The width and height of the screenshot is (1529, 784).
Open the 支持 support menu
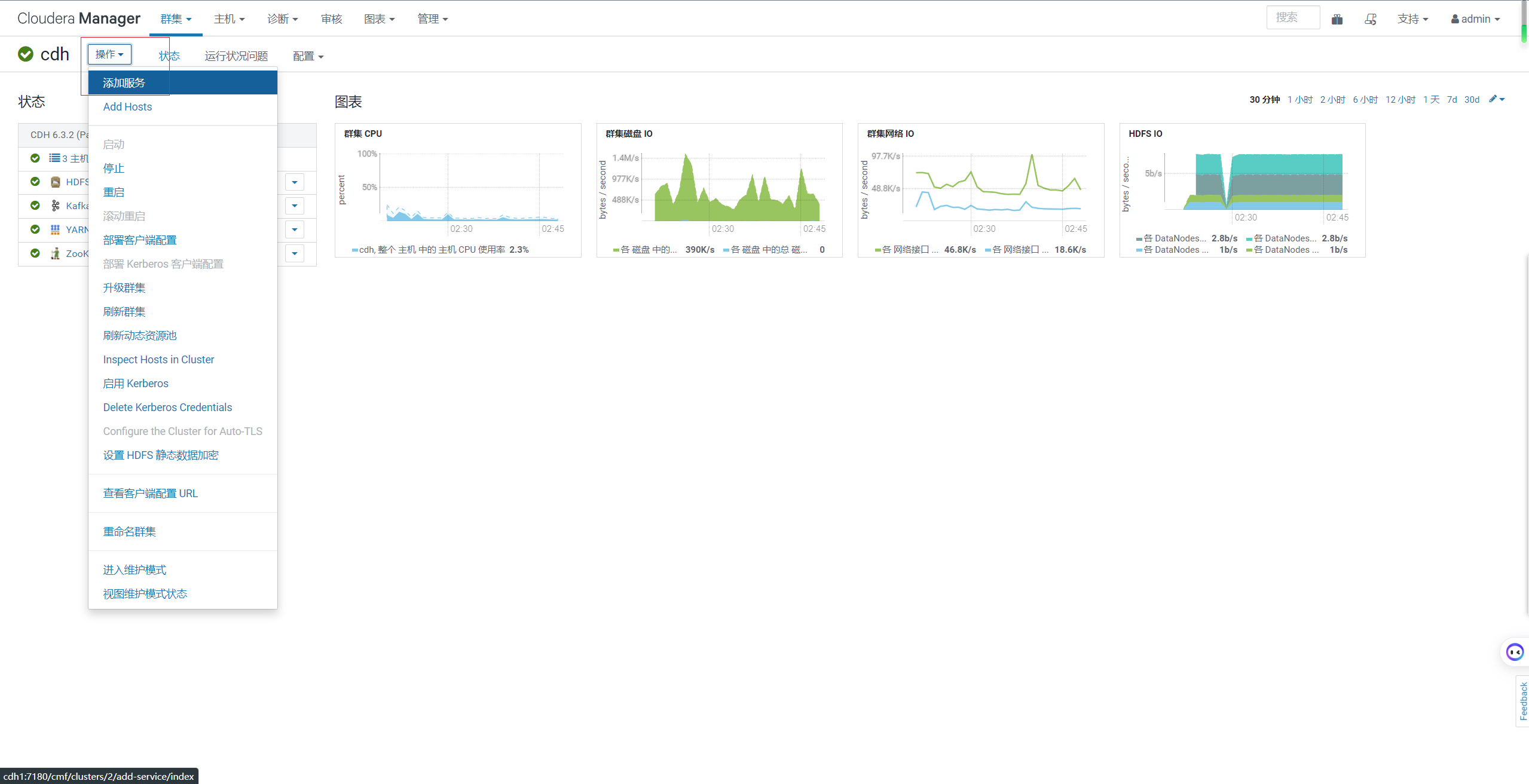tap(1413, 19)
